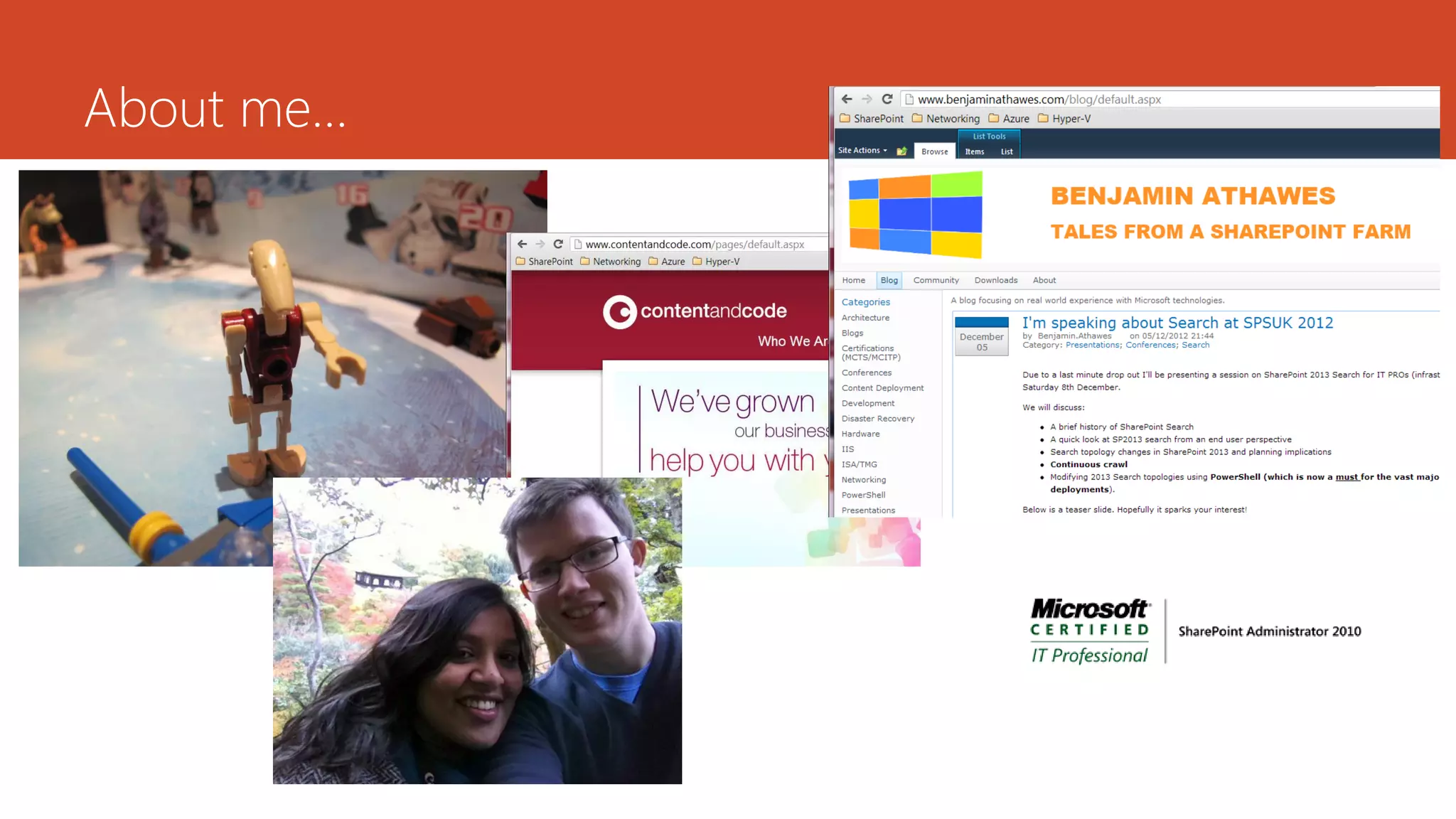This screenshot has height=819, width=1456.
Task: Open the Downloads navigation item
Action: (995, 280)
